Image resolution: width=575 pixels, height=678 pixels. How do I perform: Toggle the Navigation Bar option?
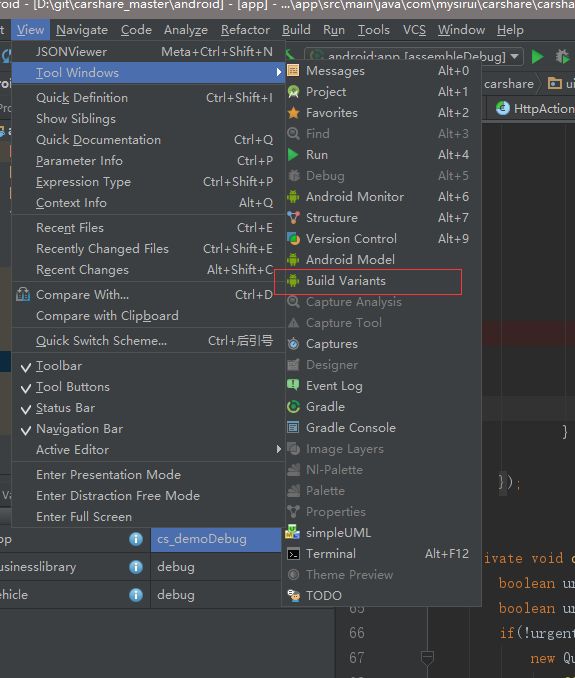click(148, 429)
